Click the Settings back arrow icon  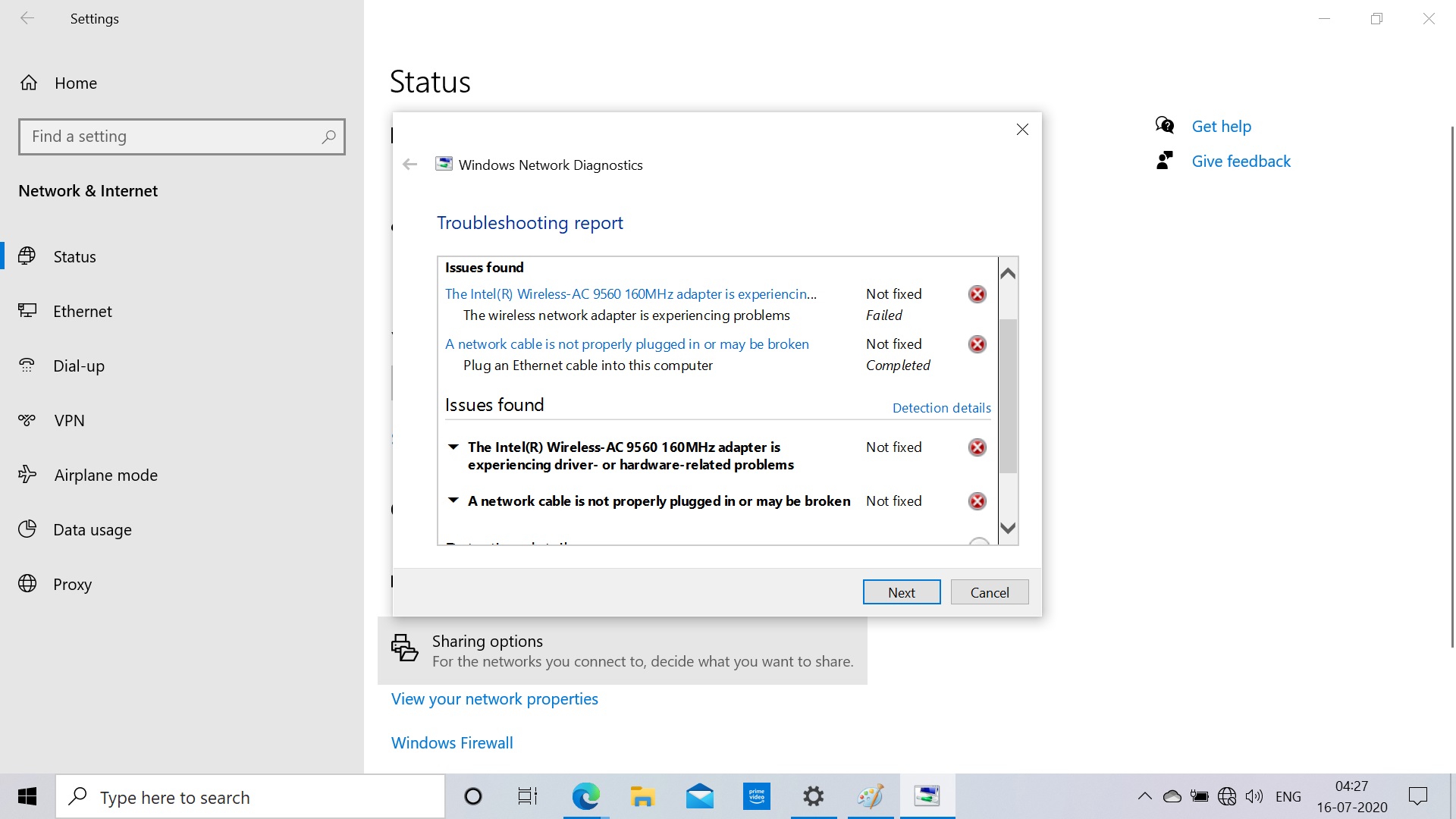click(27, 18)
